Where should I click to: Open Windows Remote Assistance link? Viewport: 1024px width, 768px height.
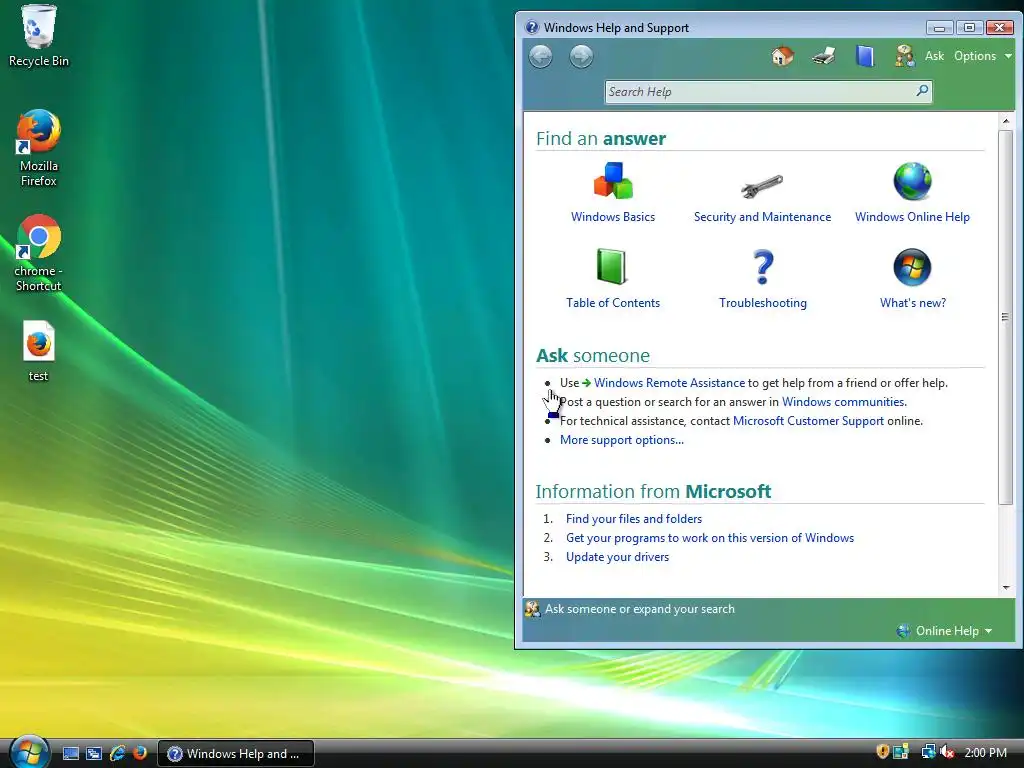(x=669, y=383)
